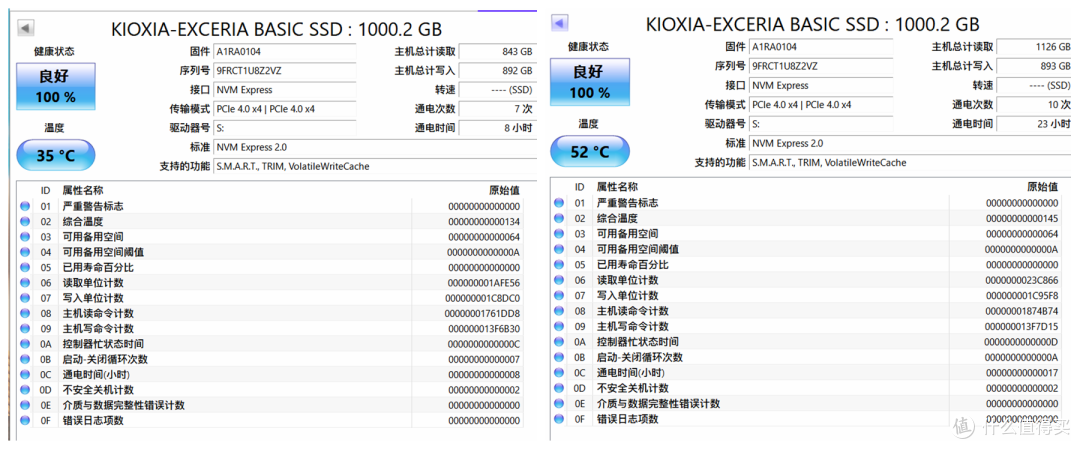Click 已用寿命百分比 row name in the 52 °C window
The height and width of the screenshot is (449, 1080).
[x=632, y=264]
